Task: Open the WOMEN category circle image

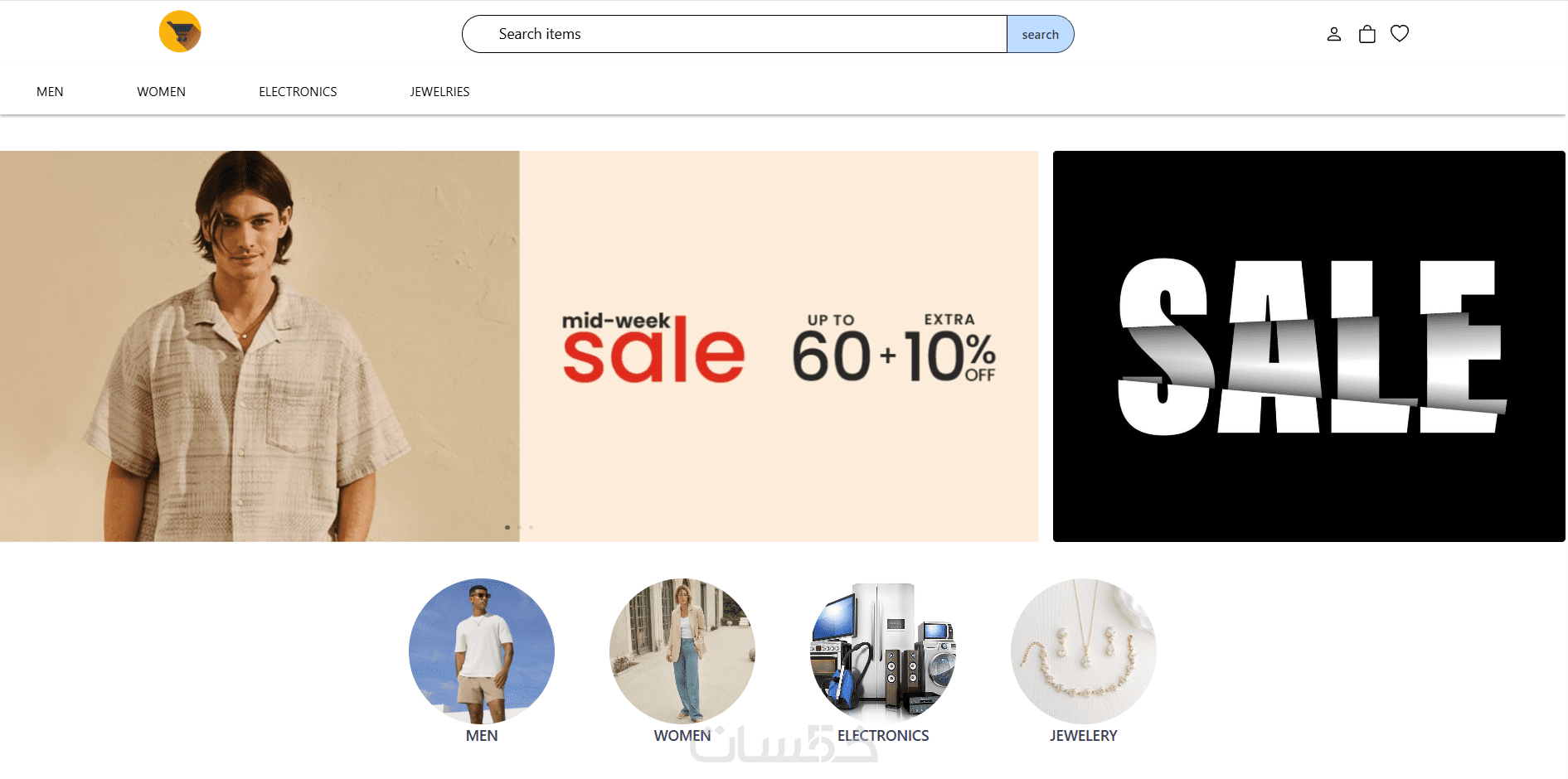Action: tap(682, 651)
